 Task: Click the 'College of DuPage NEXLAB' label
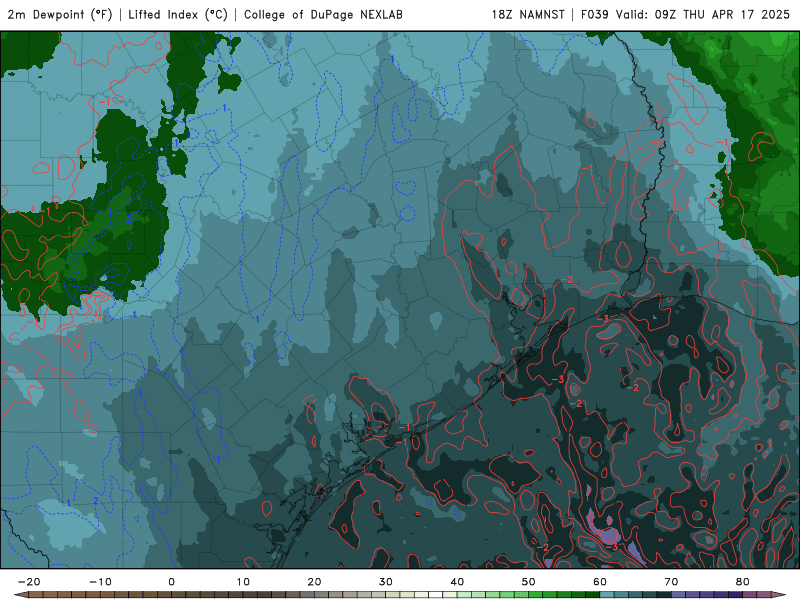pyautogui.click(x=323, y=14)
